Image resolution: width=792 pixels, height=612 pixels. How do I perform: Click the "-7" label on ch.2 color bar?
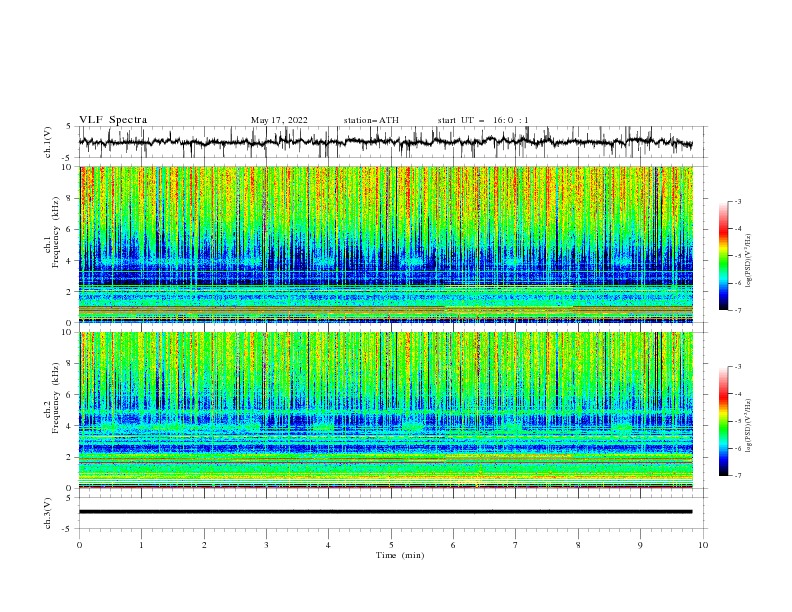point(738,475)
